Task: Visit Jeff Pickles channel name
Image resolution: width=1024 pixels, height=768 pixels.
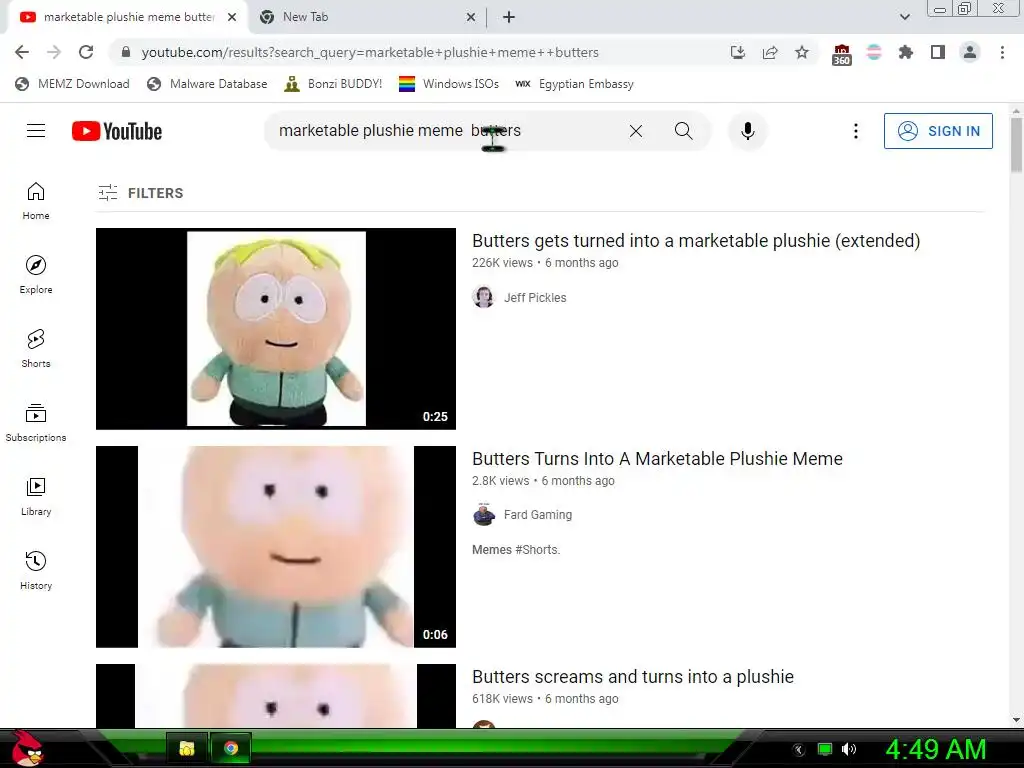Action: pyautogui.click(x=535, y=298)
